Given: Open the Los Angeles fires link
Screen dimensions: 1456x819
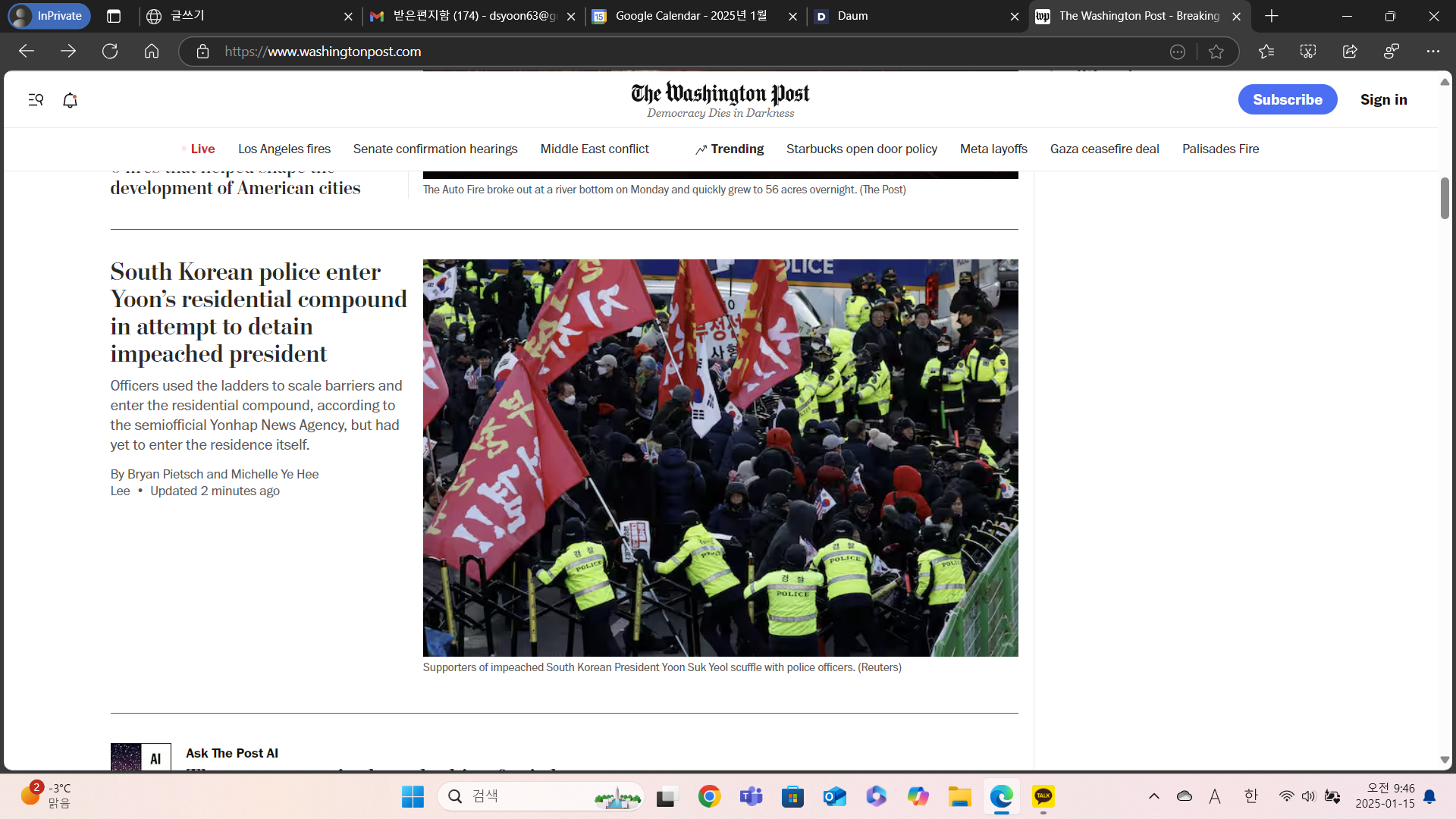Looking at the screenshot, I should [284, 149].
